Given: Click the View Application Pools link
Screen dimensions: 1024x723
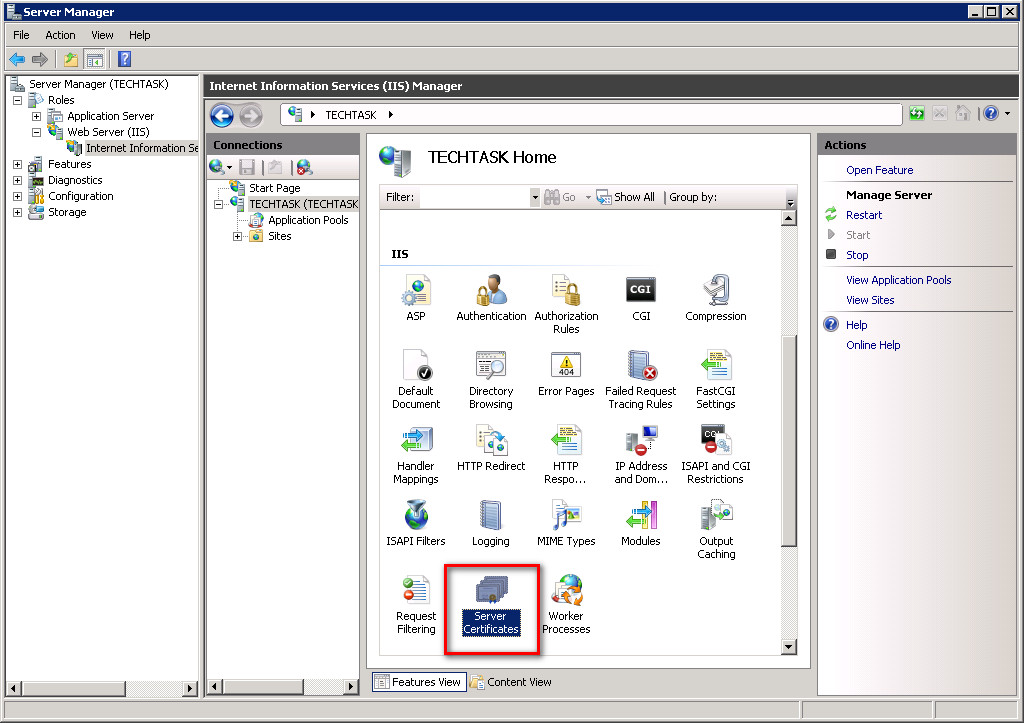Looking at the screenshot, I should (898, 280).
